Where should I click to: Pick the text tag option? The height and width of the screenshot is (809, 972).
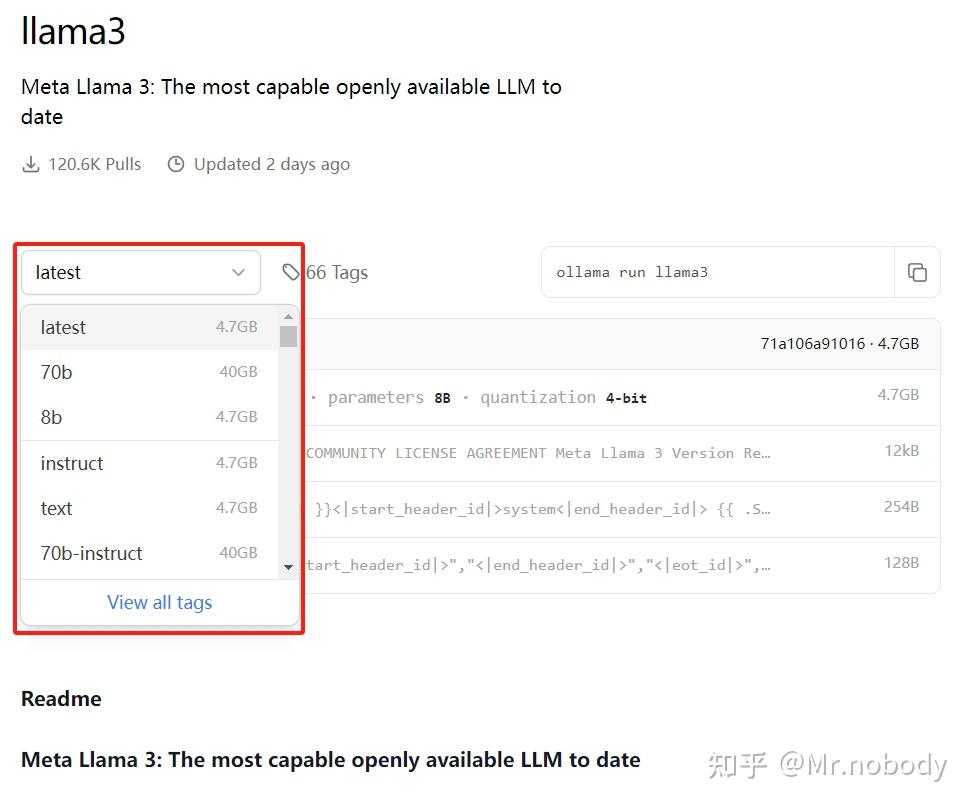point(56,508)
